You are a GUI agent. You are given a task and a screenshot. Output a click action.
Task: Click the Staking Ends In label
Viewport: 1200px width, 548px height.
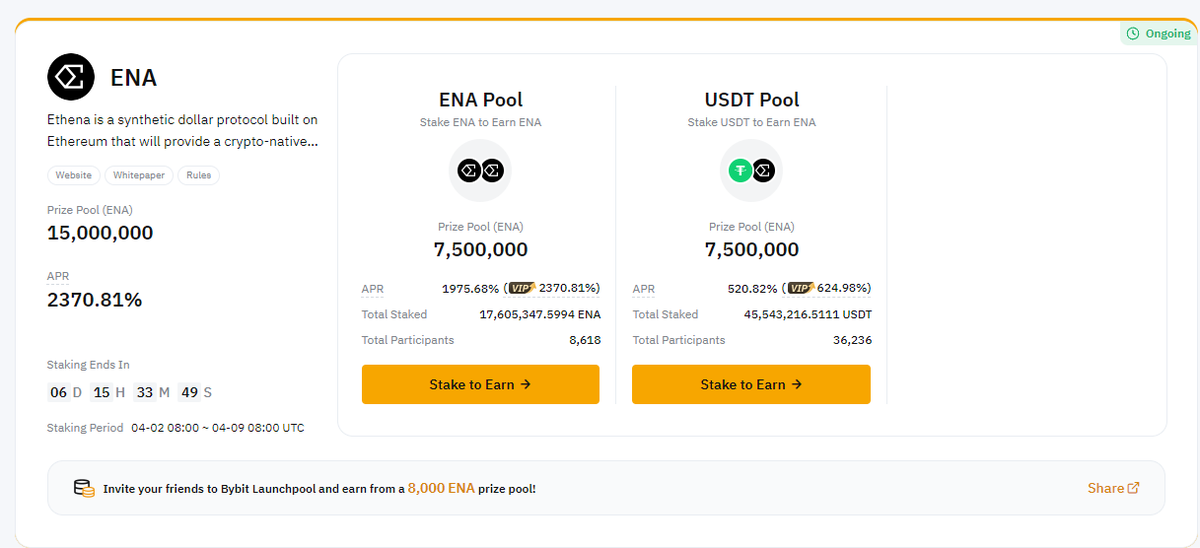point(88,365)
